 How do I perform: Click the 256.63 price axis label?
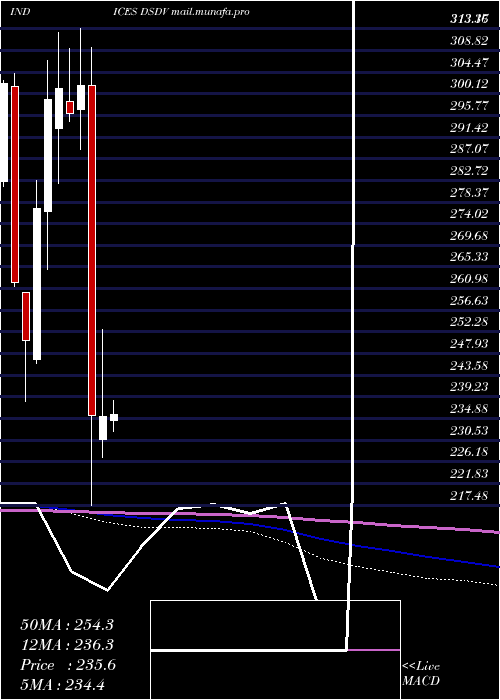pos(469,300)
